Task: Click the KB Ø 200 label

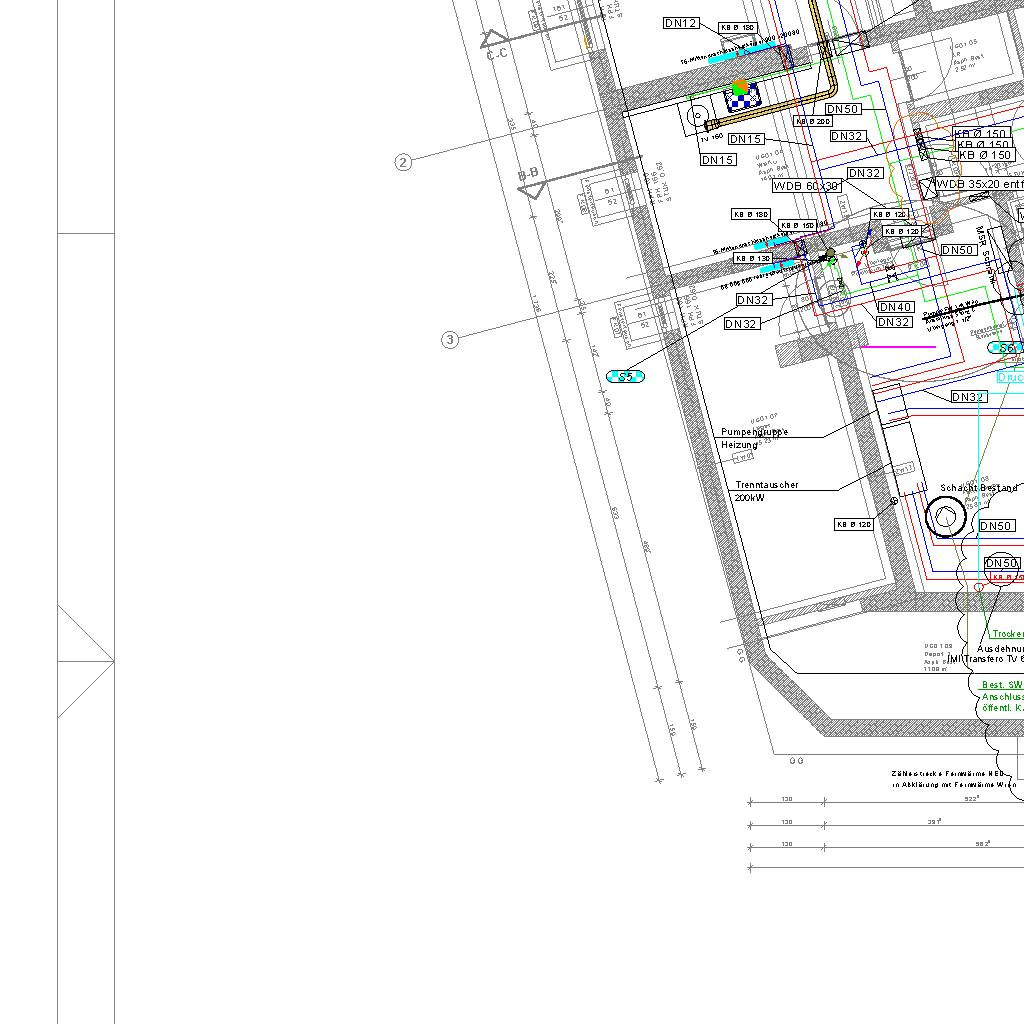Action: [813, 121]
